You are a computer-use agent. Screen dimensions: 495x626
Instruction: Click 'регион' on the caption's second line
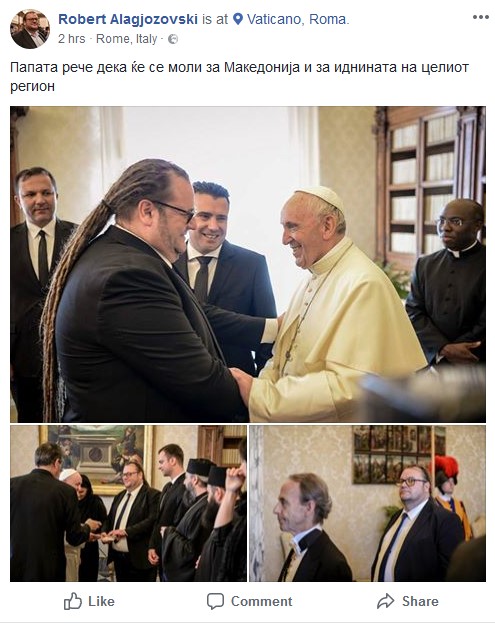tap(32, 87)
